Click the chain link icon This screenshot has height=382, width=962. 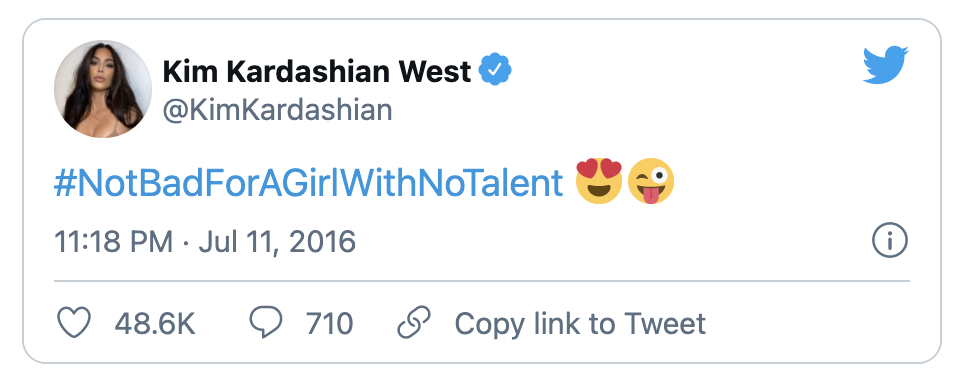coord(414,323)
